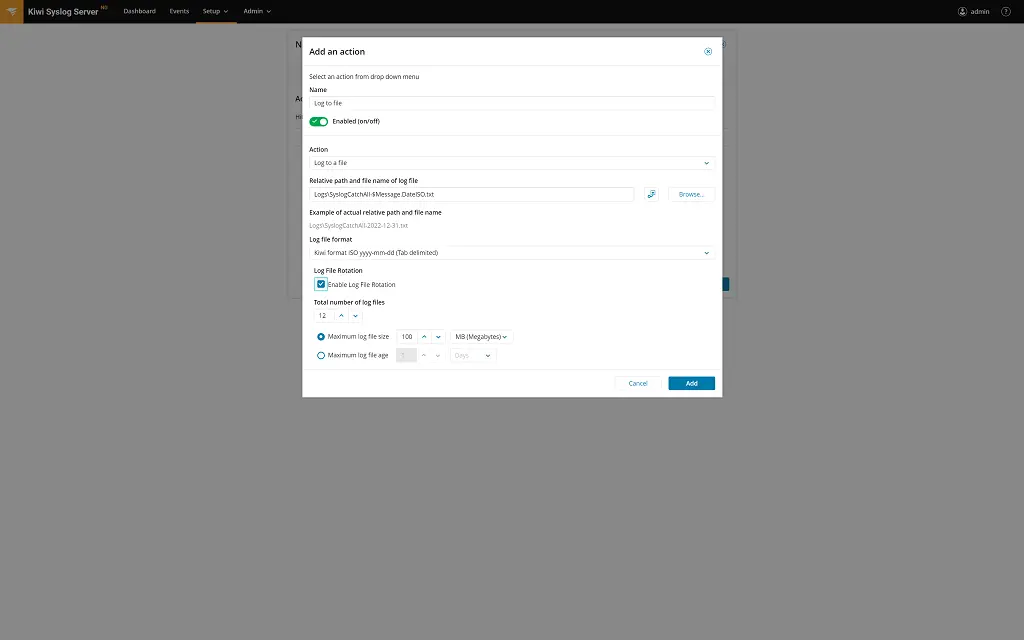1024x640 pixels.
Task: Increase total number of log files
Action: pyautogui.click(x=341, y=315)
